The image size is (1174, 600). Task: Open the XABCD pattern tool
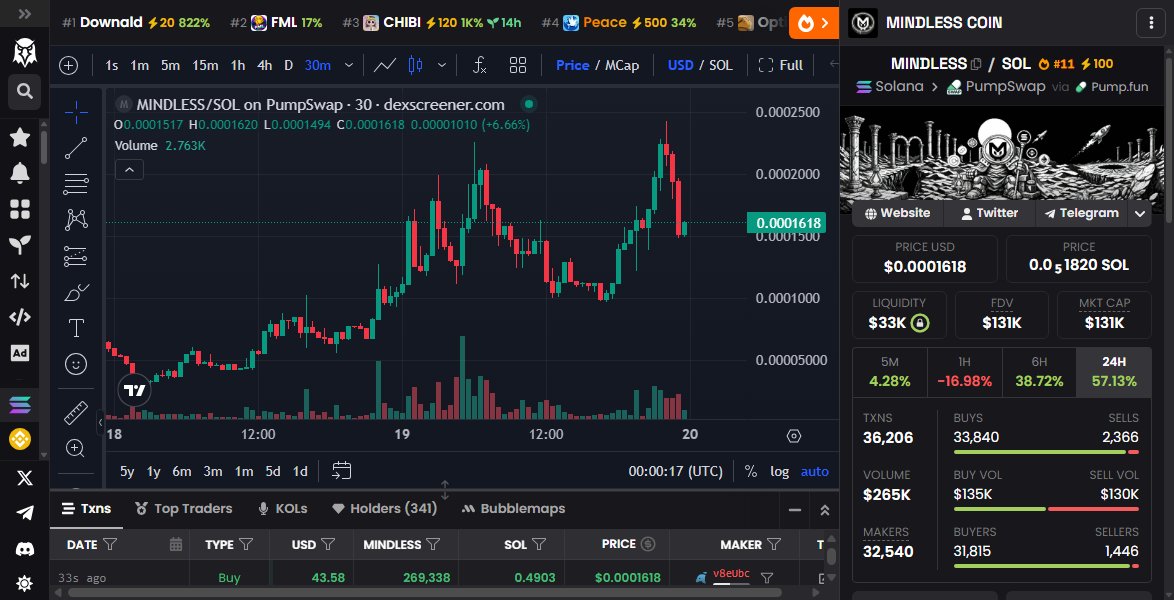[75, 219]
